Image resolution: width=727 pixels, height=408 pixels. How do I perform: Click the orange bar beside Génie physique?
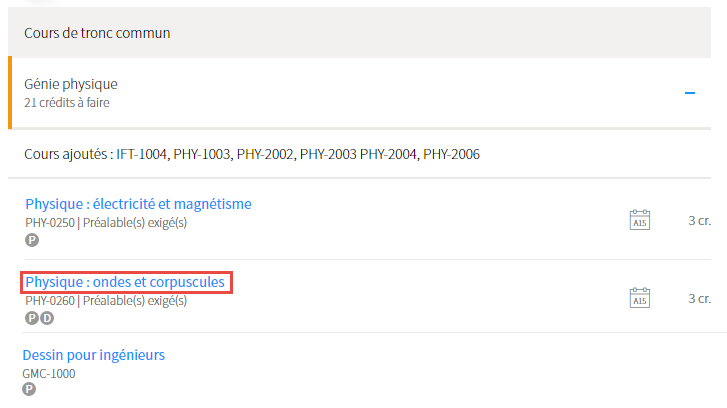(x=10, y=92)
